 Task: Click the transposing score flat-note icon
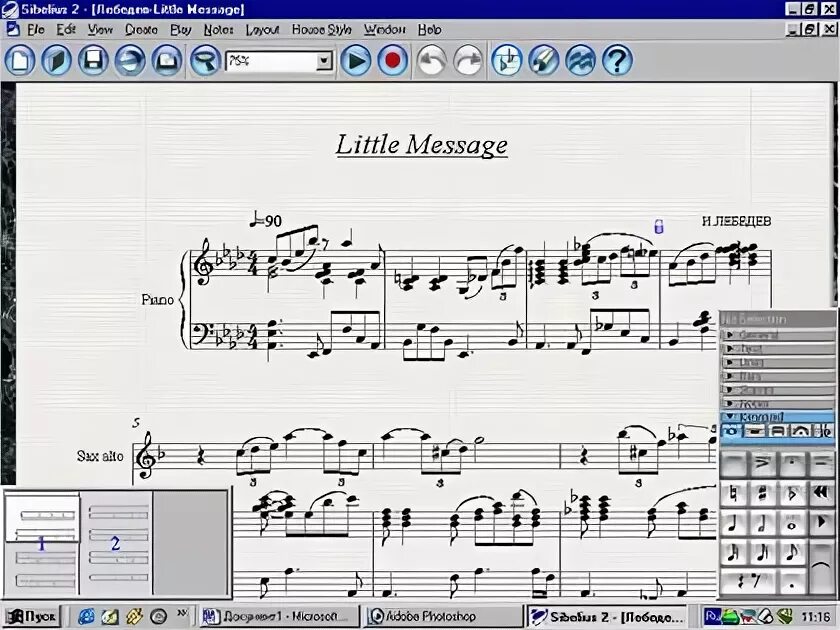tap(507, 60)
